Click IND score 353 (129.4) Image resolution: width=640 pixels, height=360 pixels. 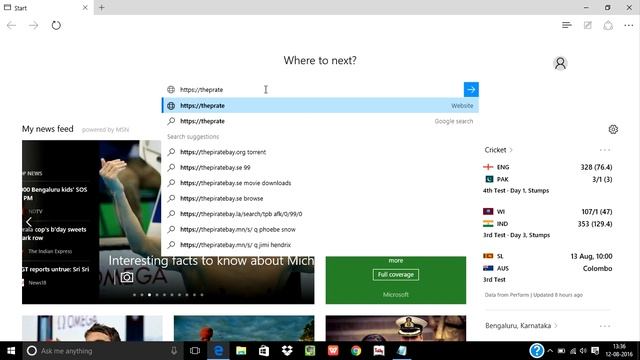(x=595, y=224)
